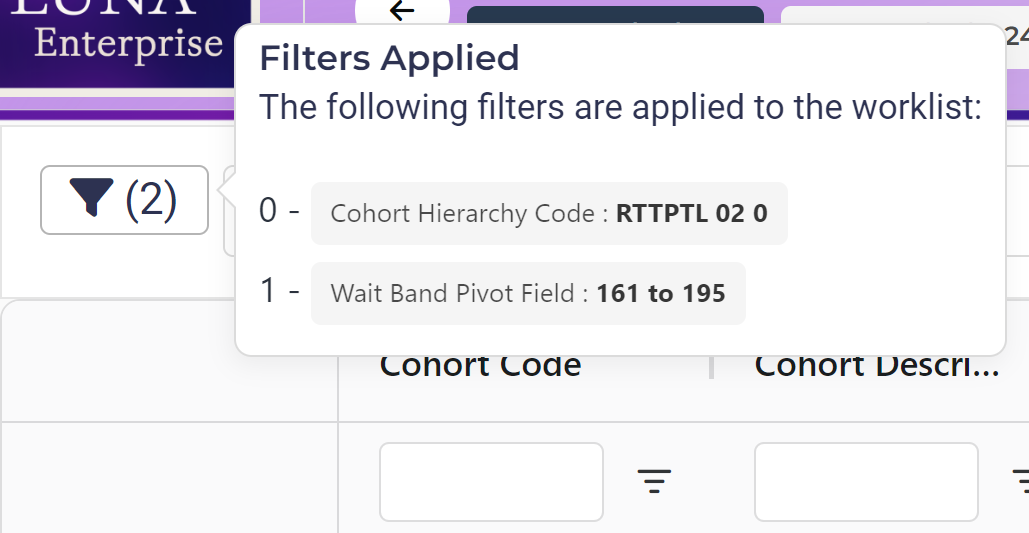This screenshot has height=533, width=1029.
Task: Click the index number 1 beside second filter
Action: (x=267, y=291)
